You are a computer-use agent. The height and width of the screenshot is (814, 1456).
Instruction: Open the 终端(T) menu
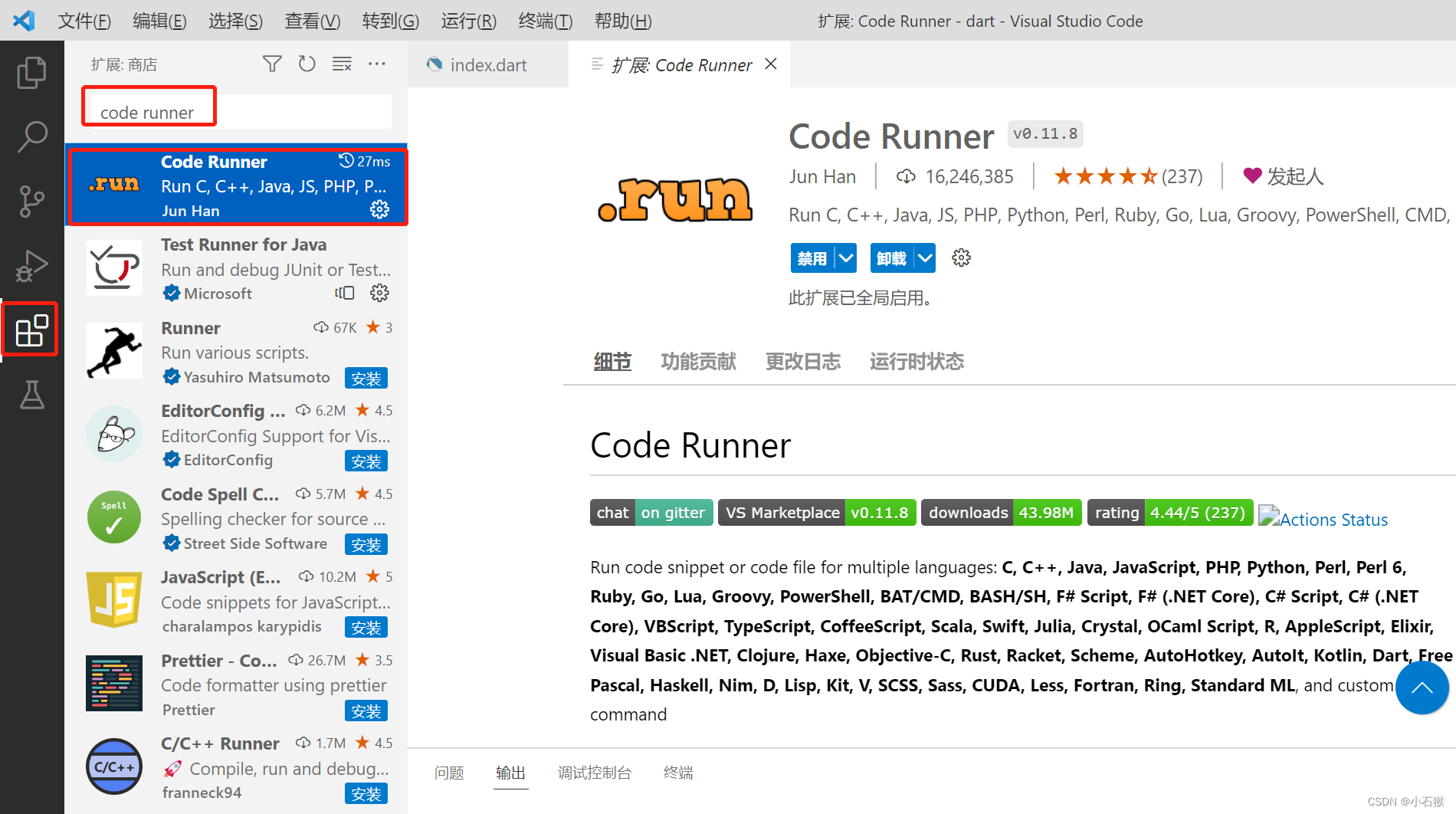point(546,21)
